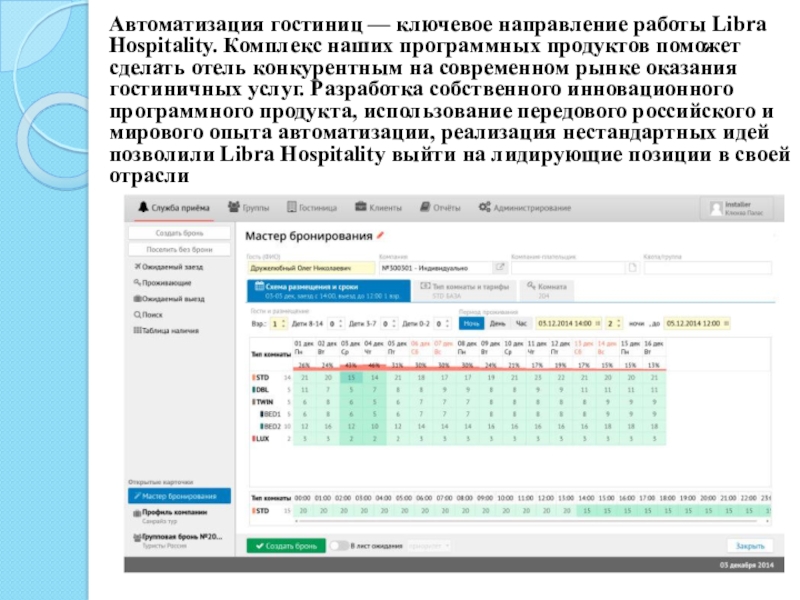
Task: Select the BED2 room subtype row
Action: tap(458, 427)
